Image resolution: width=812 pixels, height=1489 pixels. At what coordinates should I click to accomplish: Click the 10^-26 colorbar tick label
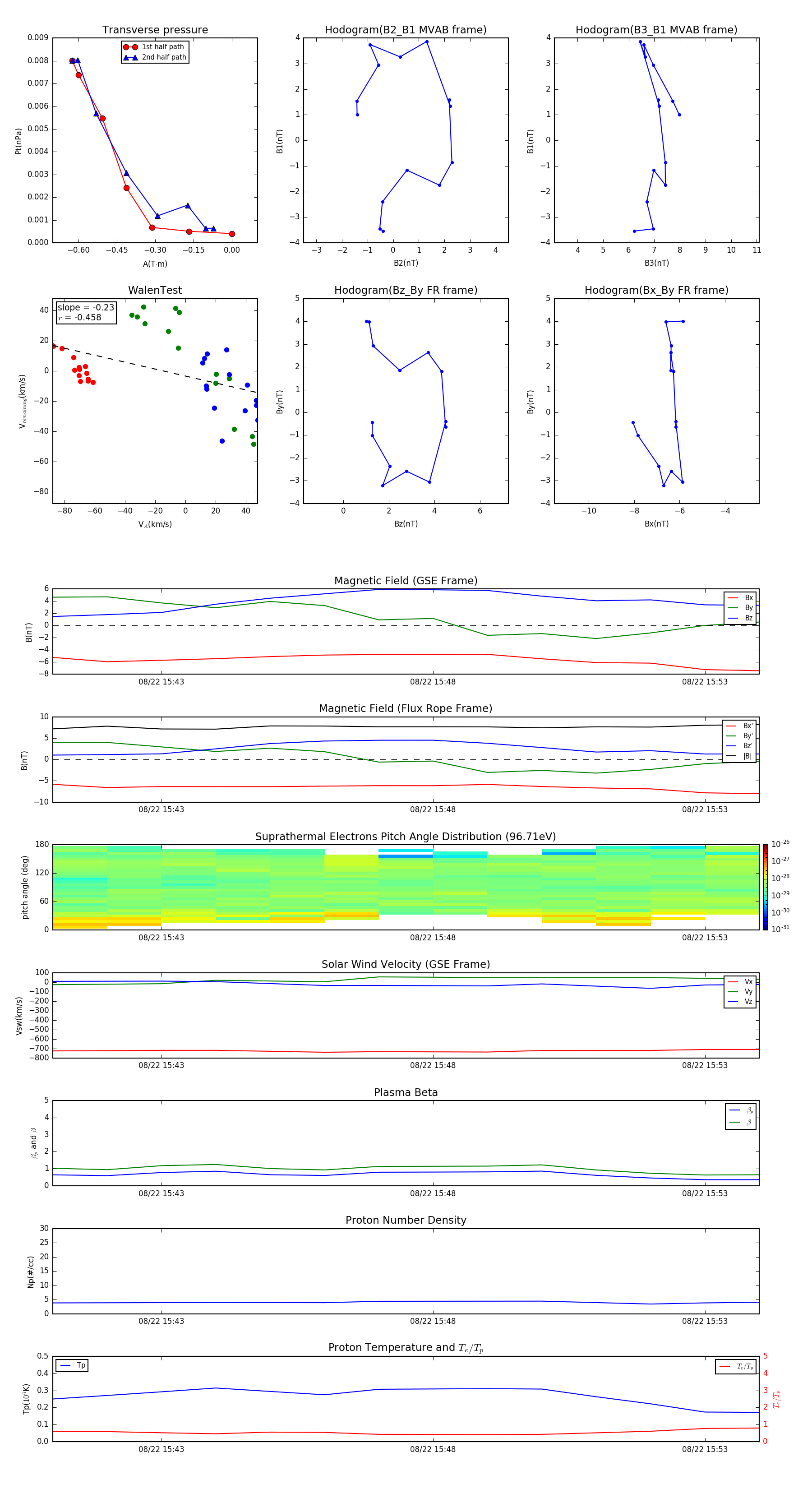tap(780, 844)
